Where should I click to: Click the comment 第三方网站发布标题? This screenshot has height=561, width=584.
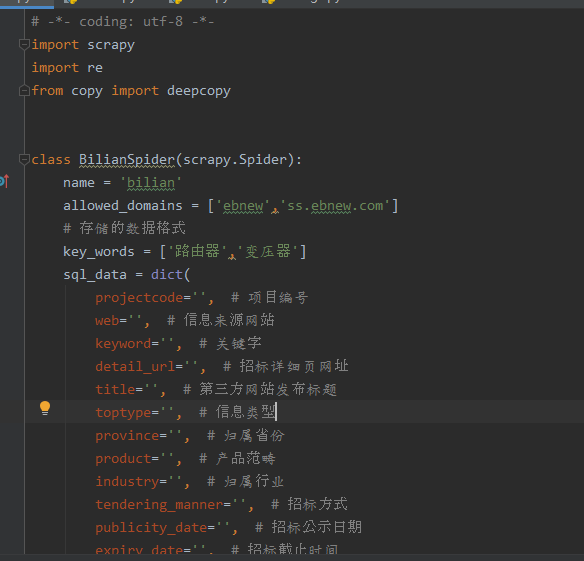(x=260, y=390)
